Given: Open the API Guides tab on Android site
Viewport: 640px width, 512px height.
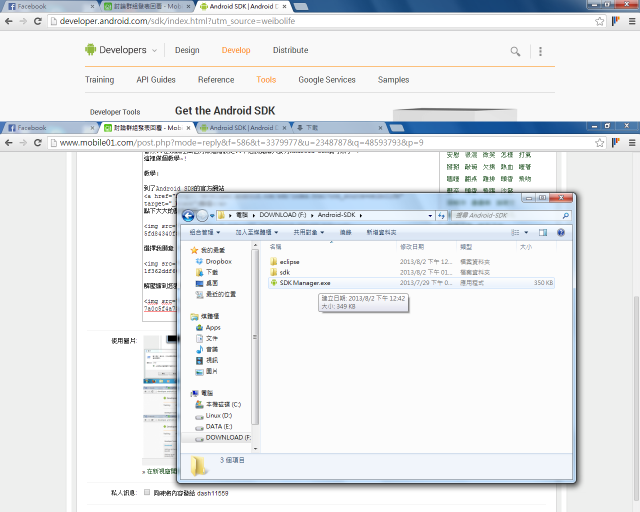Looking at the screenshot, I should coord(156,80).
